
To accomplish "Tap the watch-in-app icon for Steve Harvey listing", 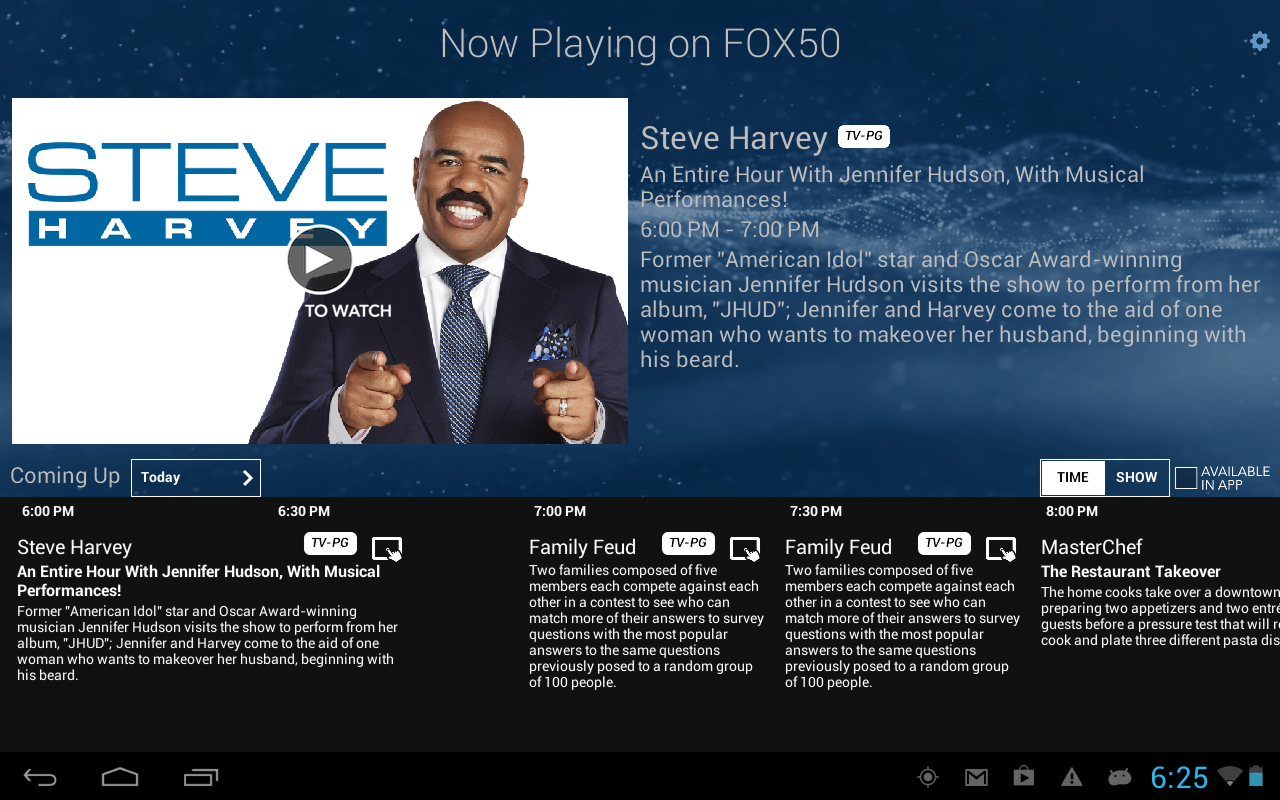I will [387, 549].
